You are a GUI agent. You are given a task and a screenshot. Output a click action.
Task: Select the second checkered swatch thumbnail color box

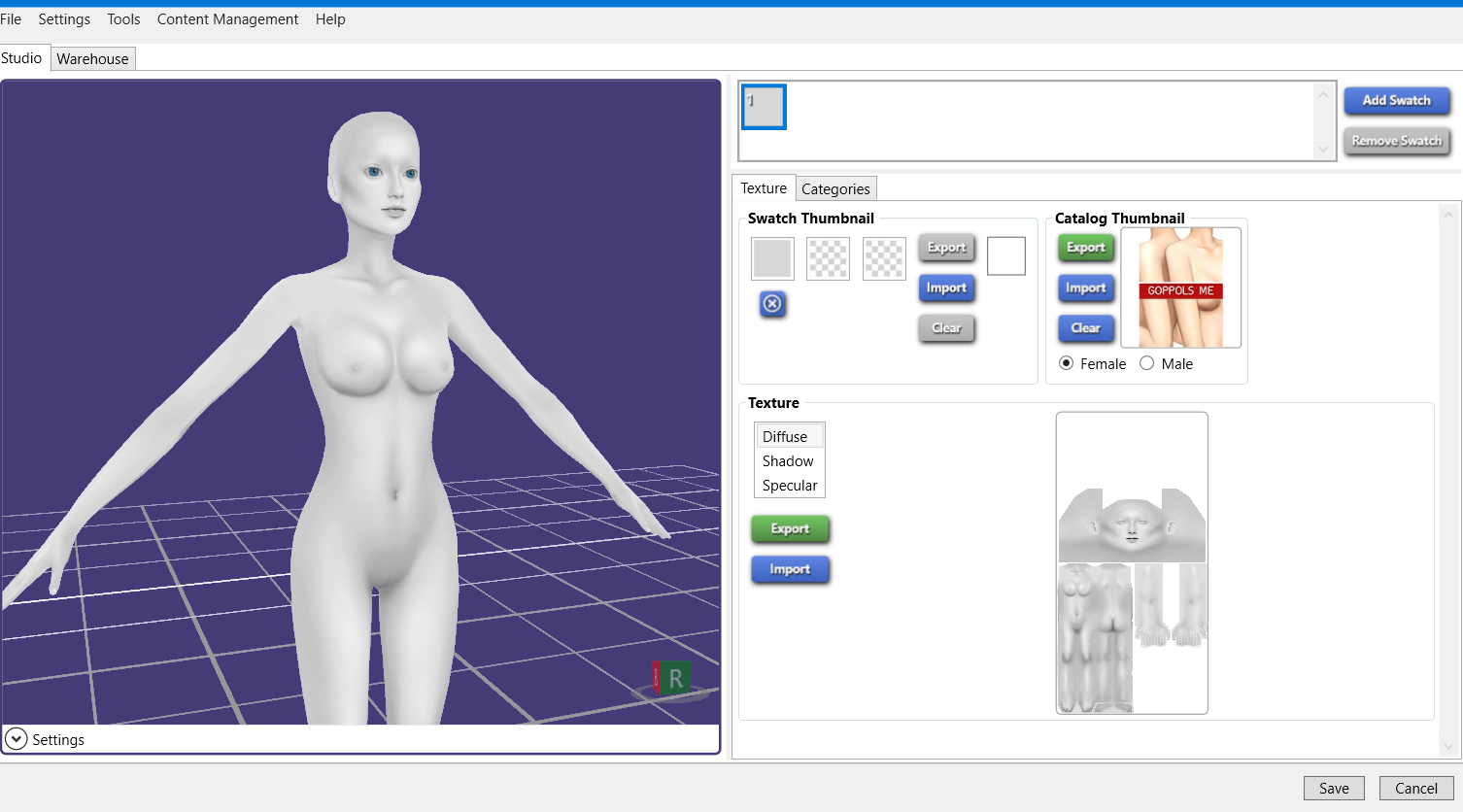[828, 258]
